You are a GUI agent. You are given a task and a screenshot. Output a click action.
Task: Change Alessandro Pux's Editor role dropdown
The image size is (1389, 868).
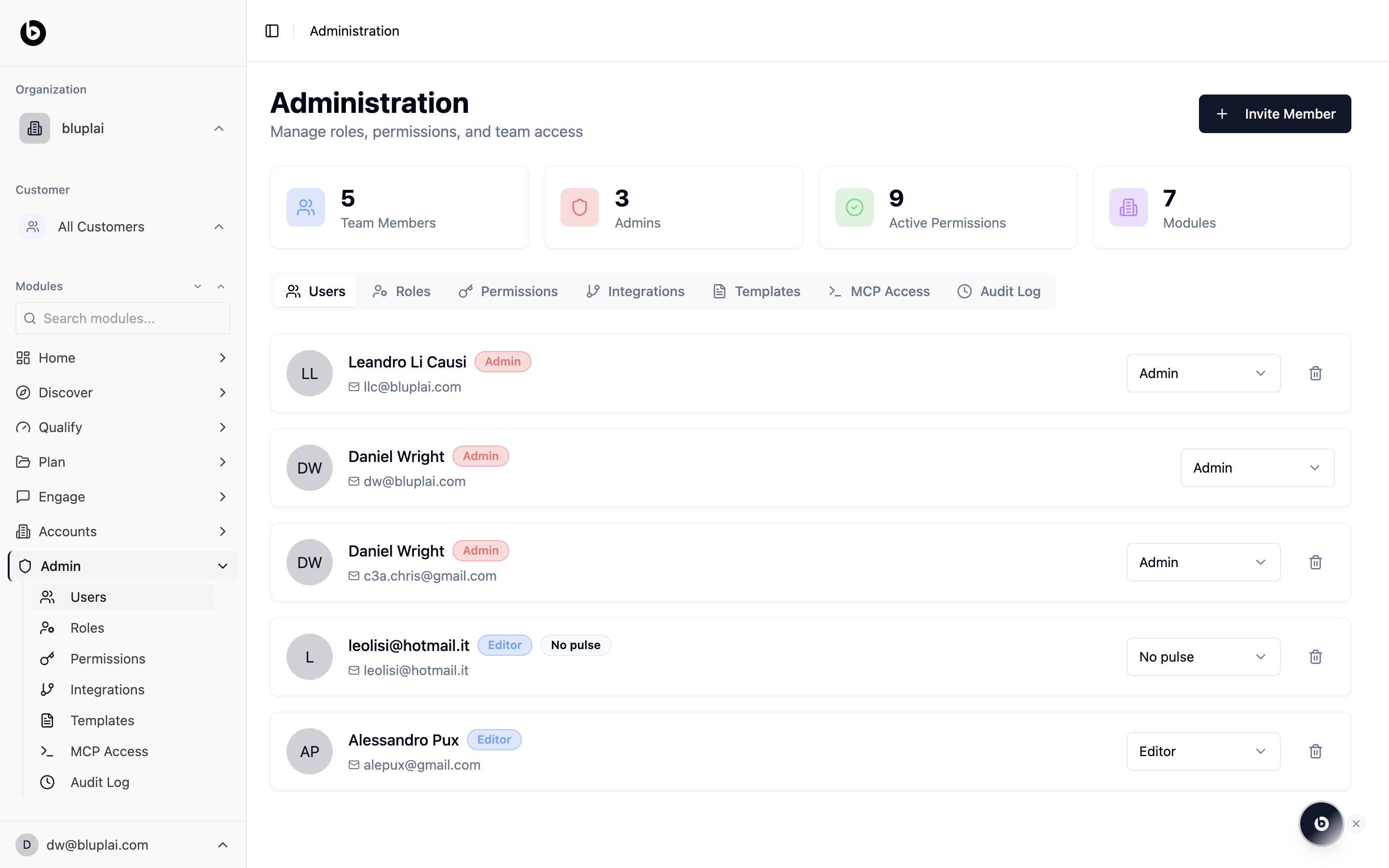click(1202, 751)
